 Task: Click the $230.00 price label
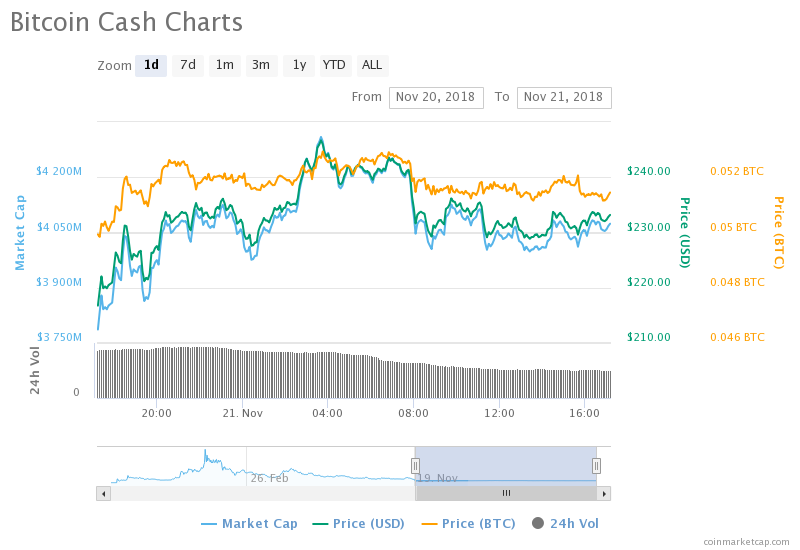[x=649, y=227]
